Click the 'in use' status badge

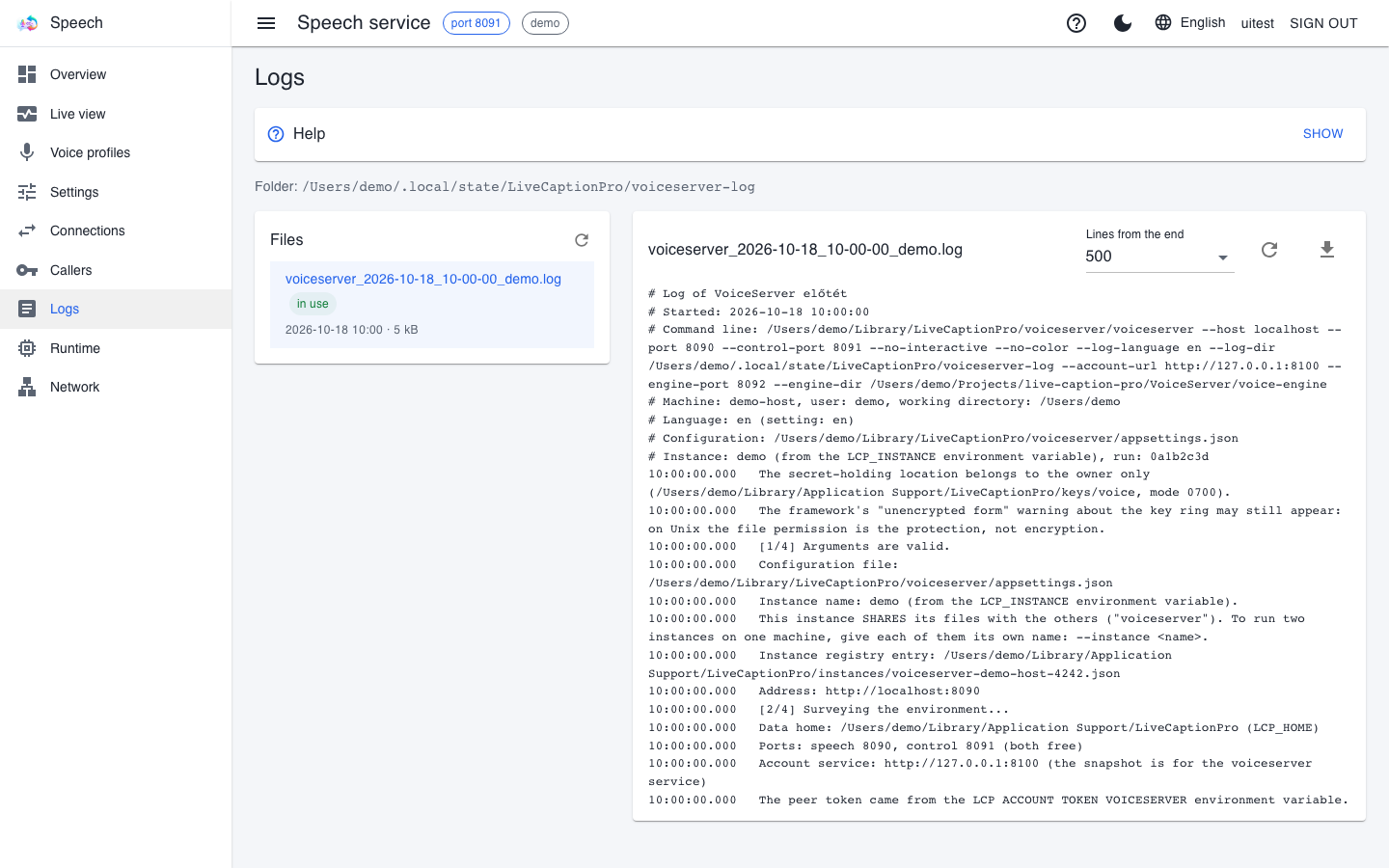(313, 304)
